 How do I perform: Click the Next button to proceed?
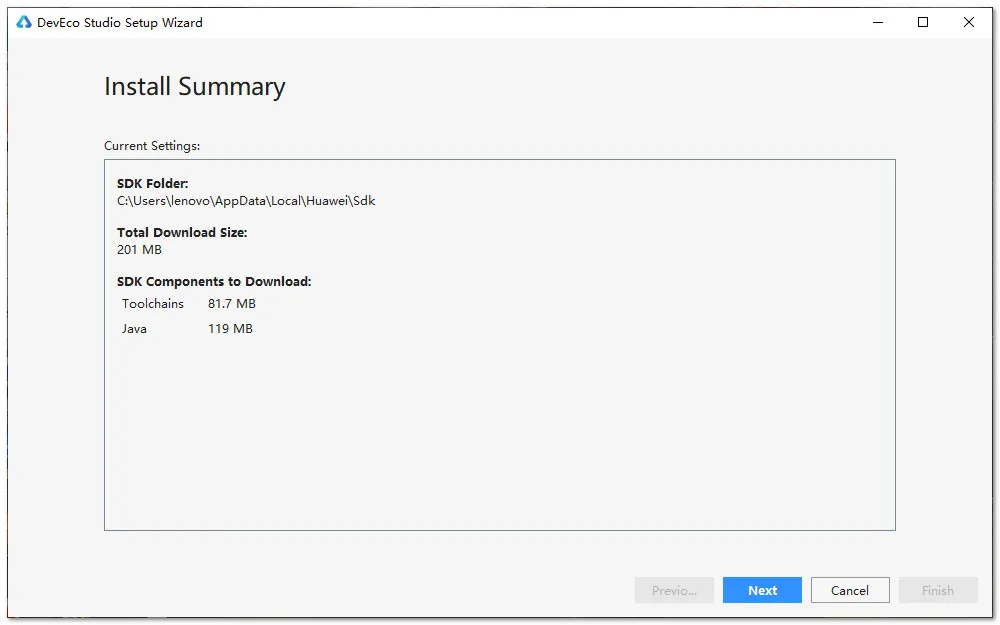pos(762,590)
